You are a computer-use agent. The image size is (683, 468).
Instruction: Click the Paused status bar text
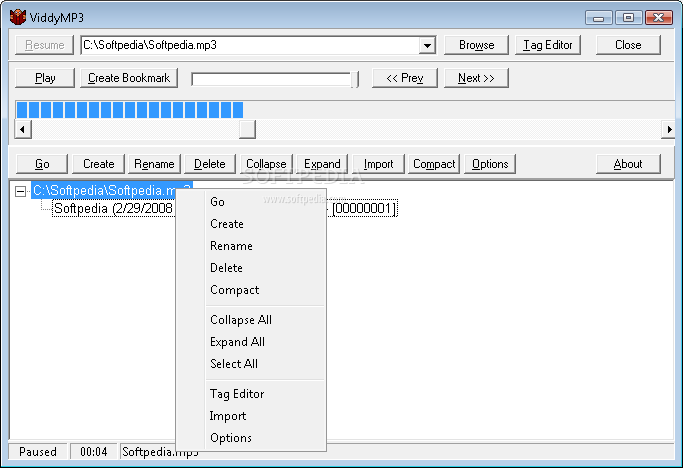38,452
